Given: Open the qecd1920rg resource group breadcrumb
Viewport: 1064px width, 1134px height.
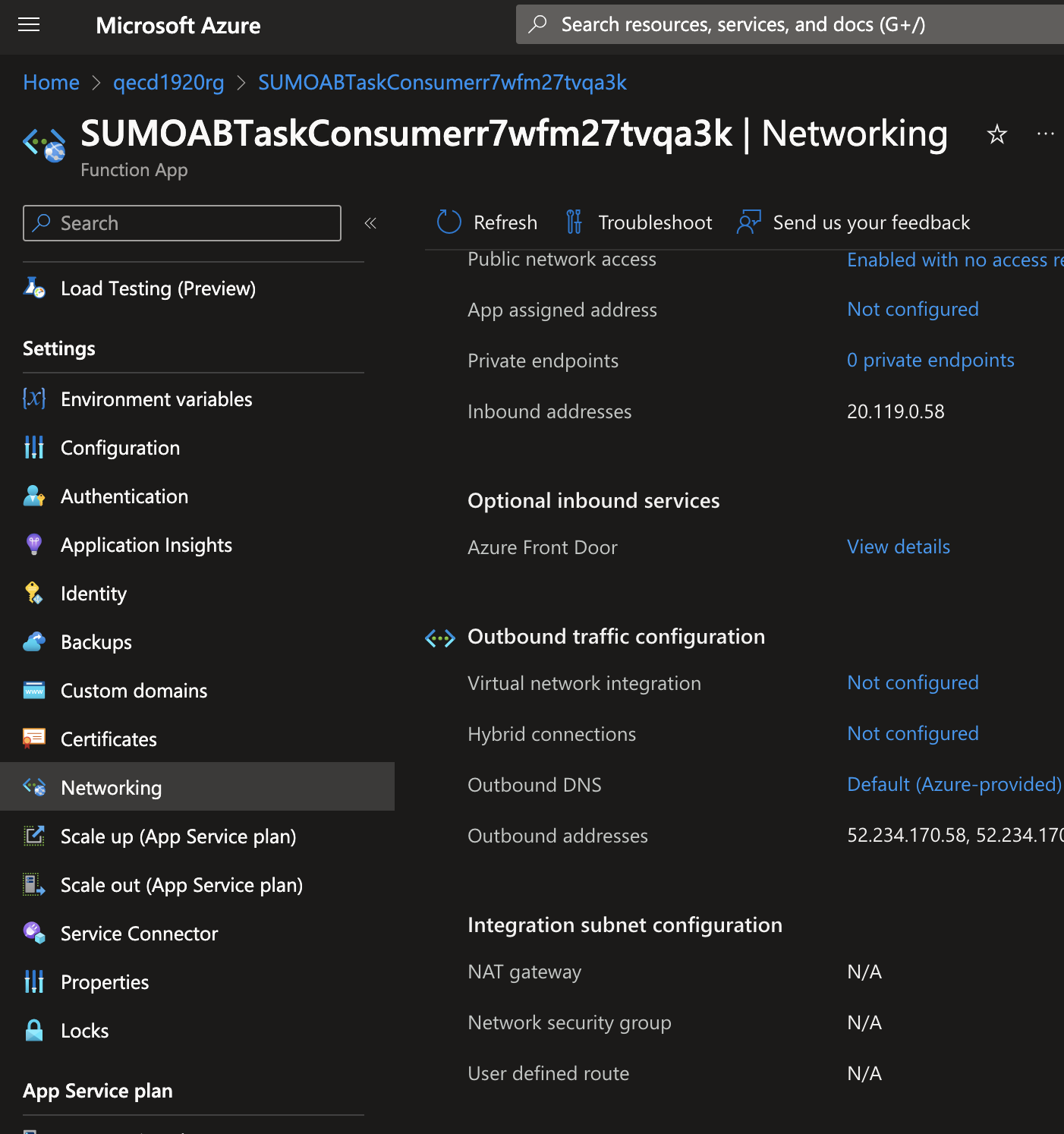Looking at the screenshot, I should coord(168,82).
